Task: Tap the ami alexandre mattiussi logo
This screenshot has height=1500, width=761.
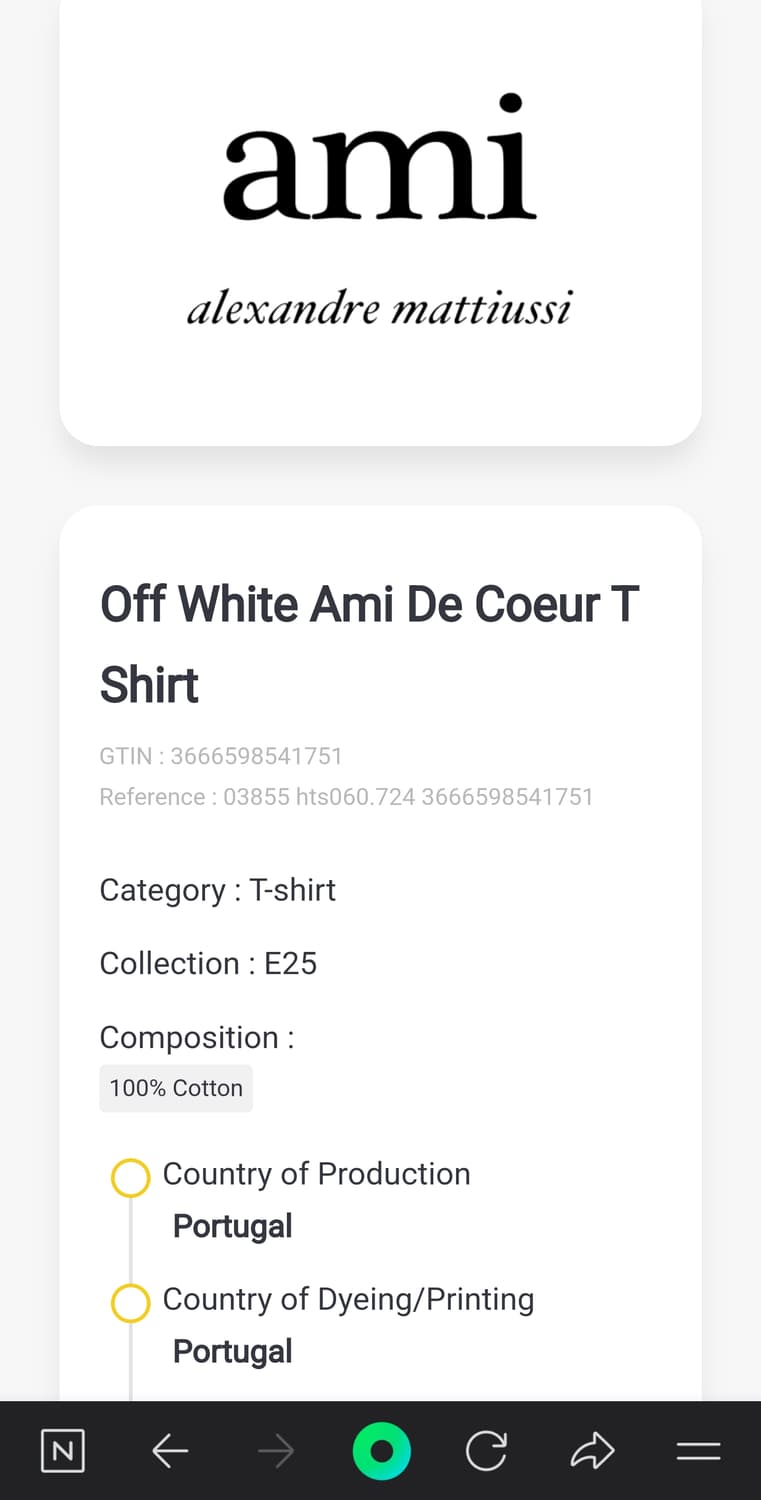Action: (x=380, y=210)
